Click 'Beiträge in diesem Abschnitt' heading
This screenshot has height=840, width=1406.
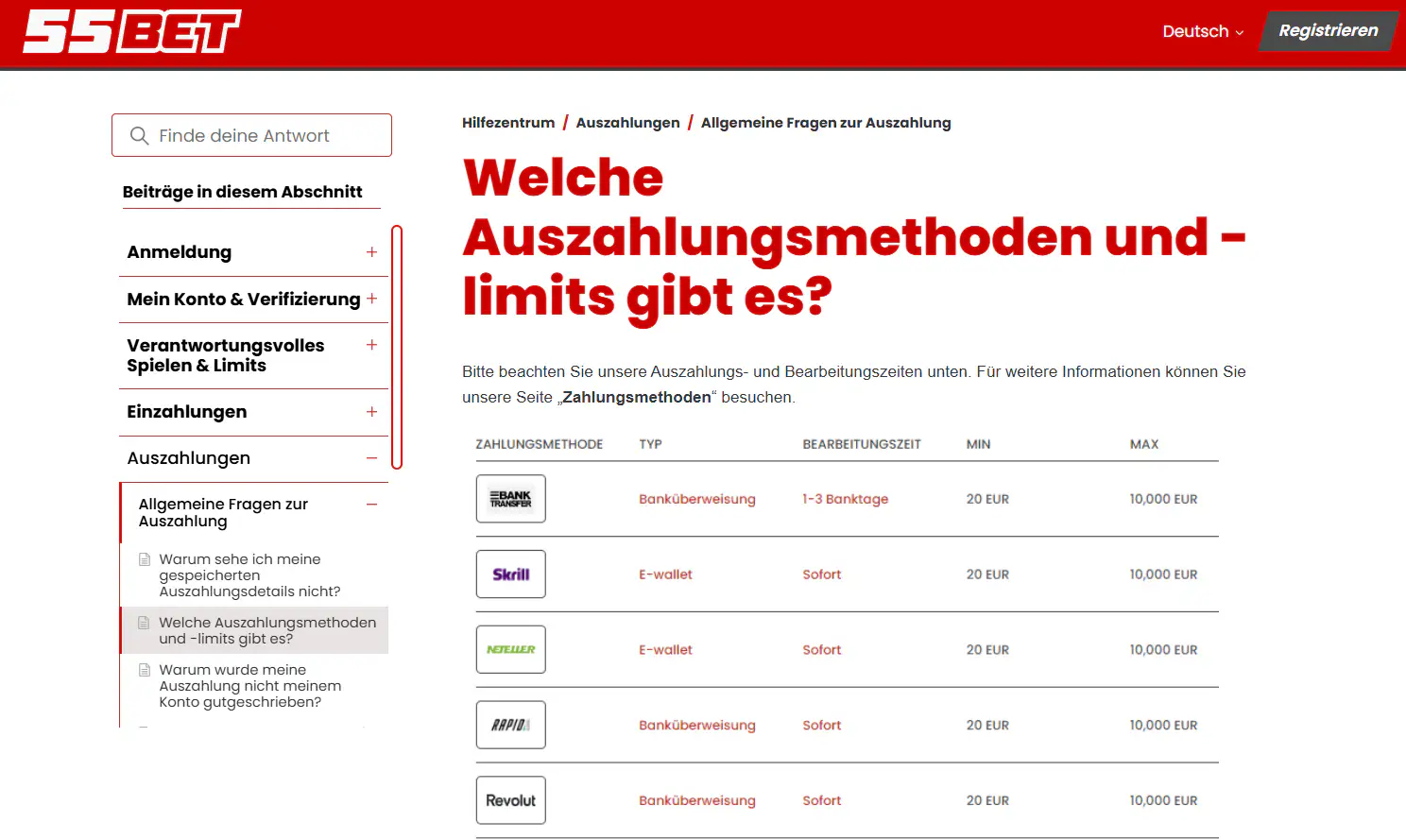(242, 192)
